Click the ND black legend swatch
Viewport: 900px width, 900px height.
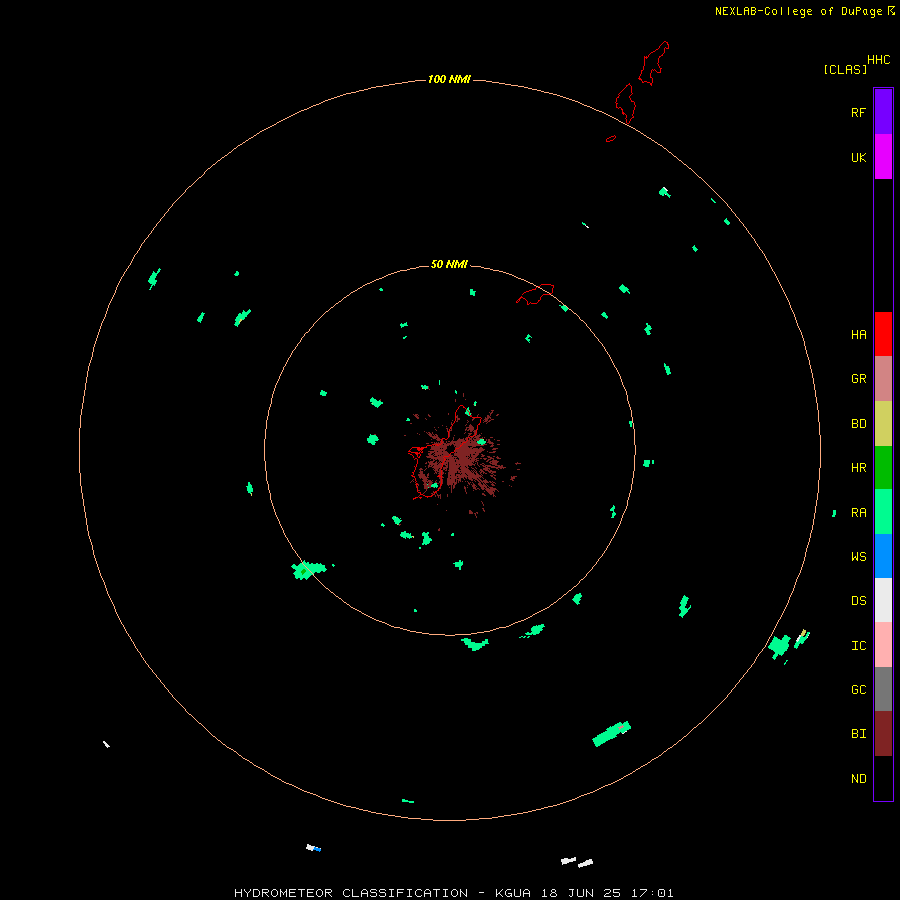point(883,778)
